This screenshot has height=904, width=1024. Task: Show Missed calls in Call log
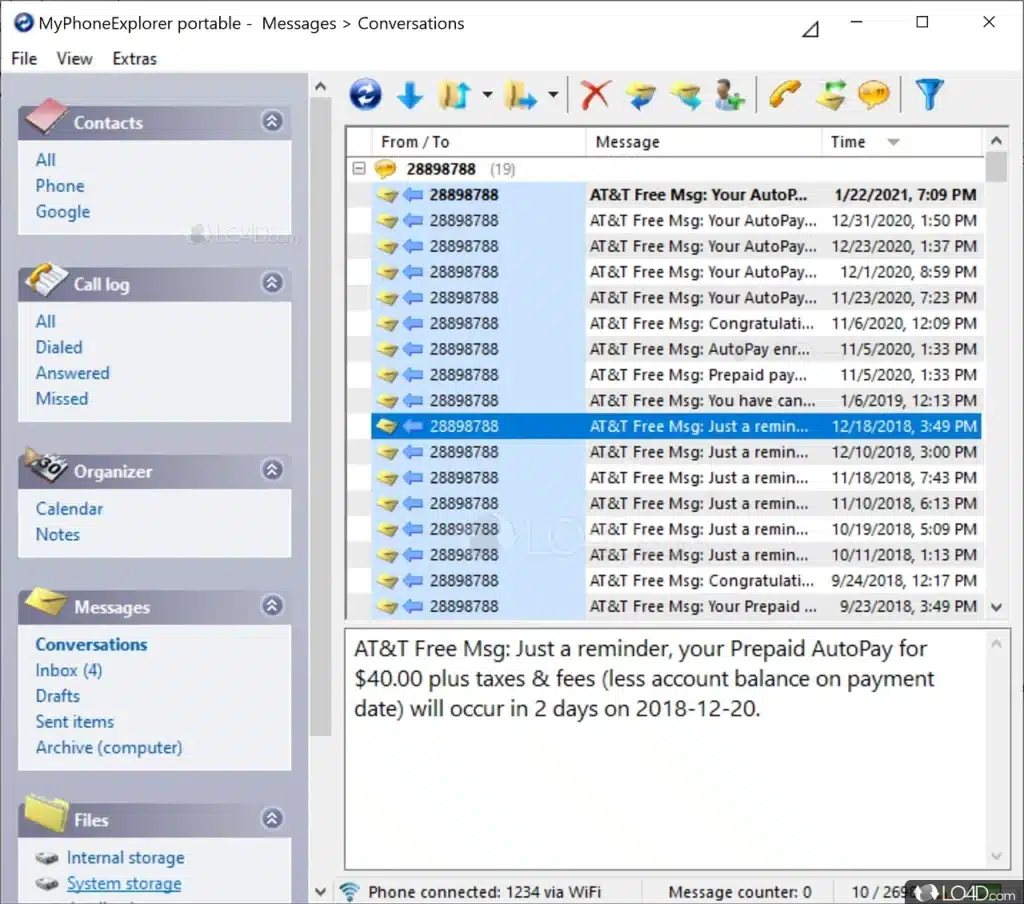pyautogui.click(x=62, y=399)
